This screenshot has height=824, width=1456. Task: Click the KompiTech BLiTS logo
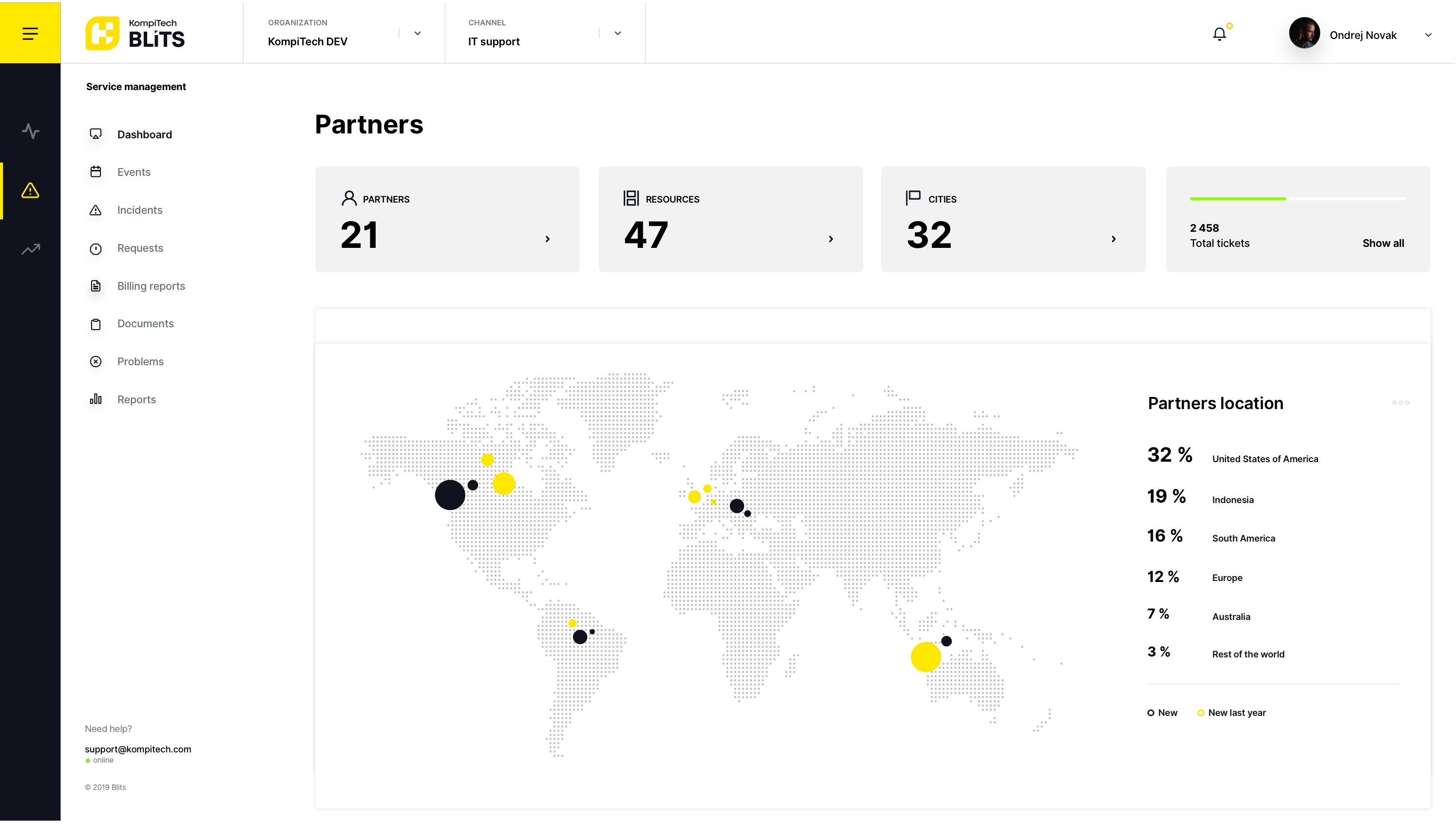point(135,33)
